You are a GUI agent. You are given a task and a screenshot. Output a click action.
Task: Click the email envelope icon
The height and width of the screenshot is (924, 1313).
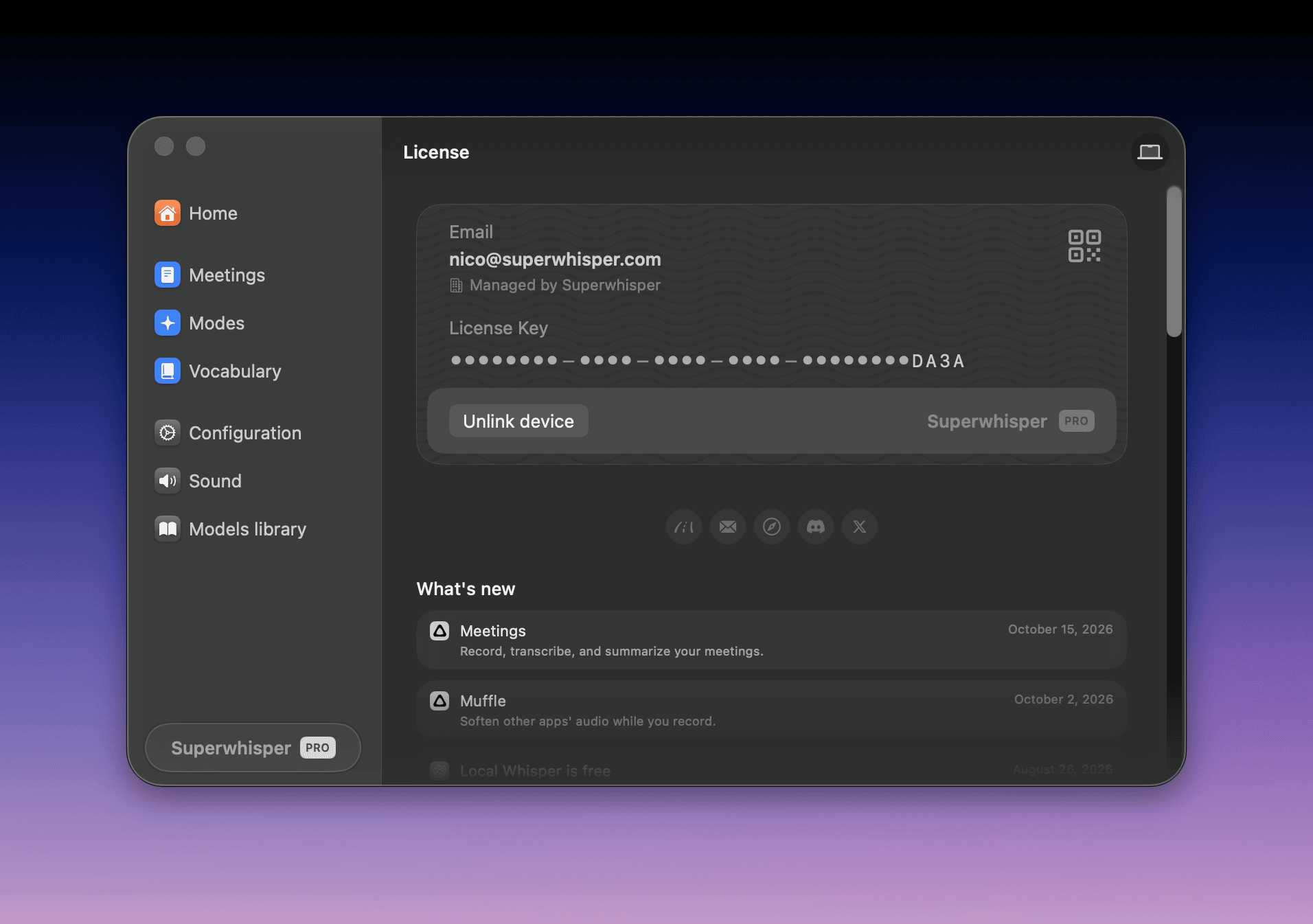coord(728,527)
